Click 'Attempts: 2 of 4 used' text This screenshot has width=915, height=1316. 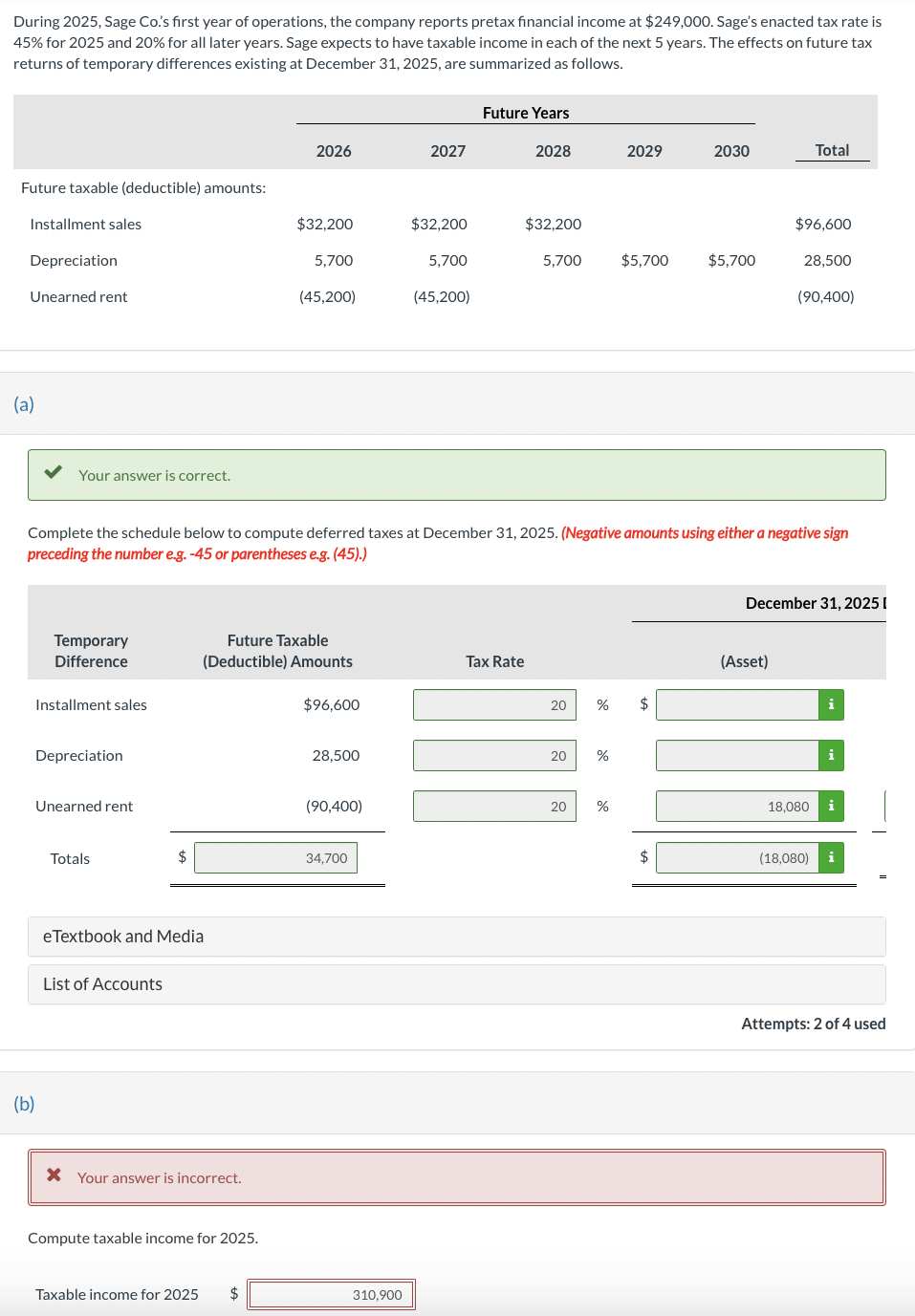[x=814, y=1024]
